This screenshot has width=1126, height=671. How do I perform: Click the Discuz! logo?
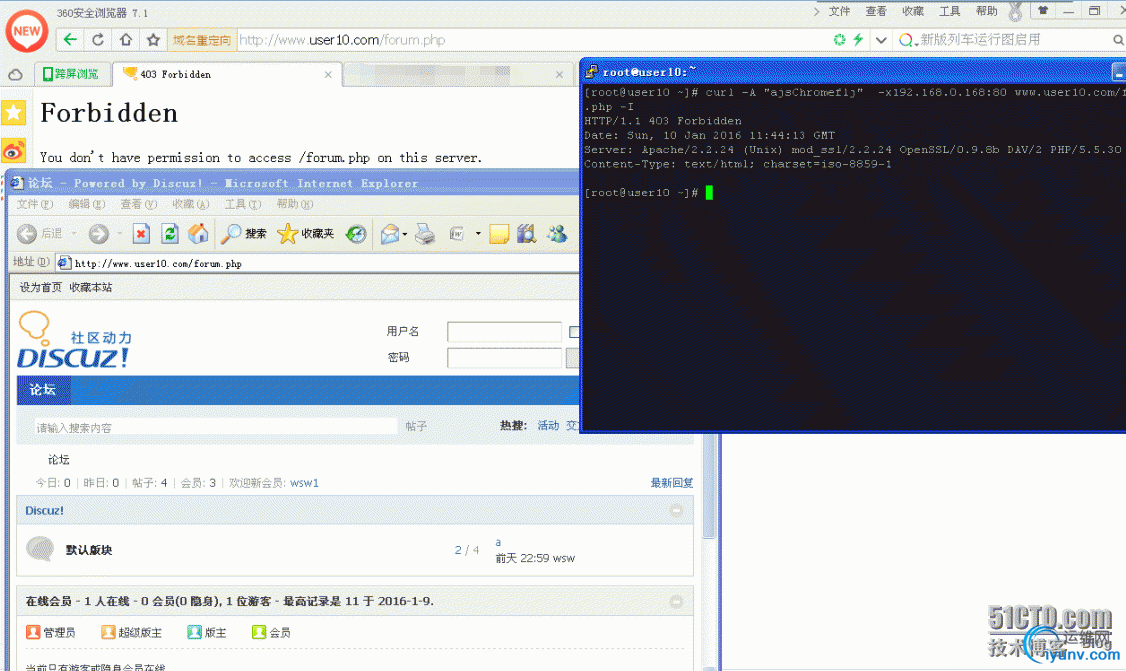coord(74,340)
